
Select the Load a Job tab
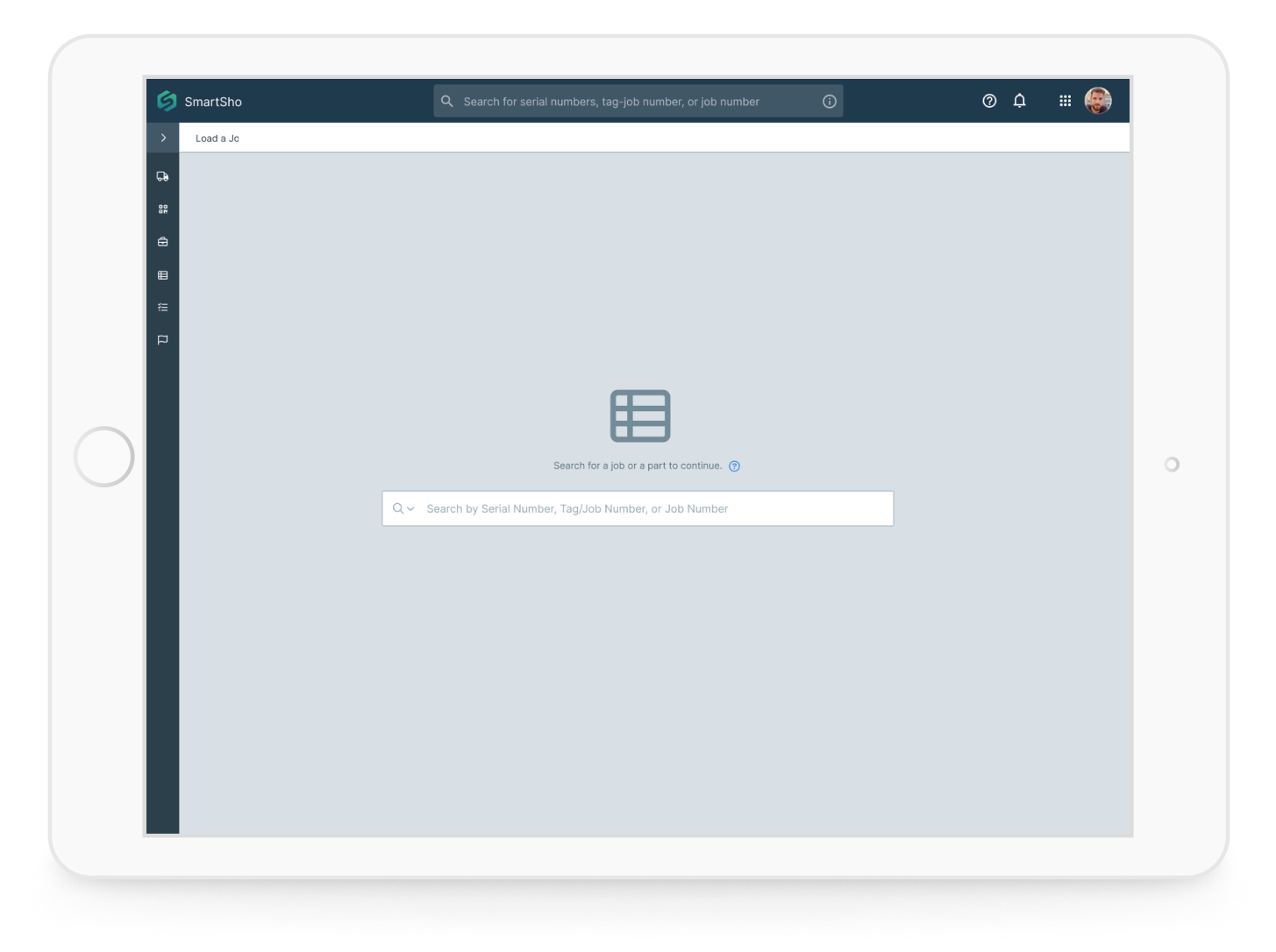point(217,139)
